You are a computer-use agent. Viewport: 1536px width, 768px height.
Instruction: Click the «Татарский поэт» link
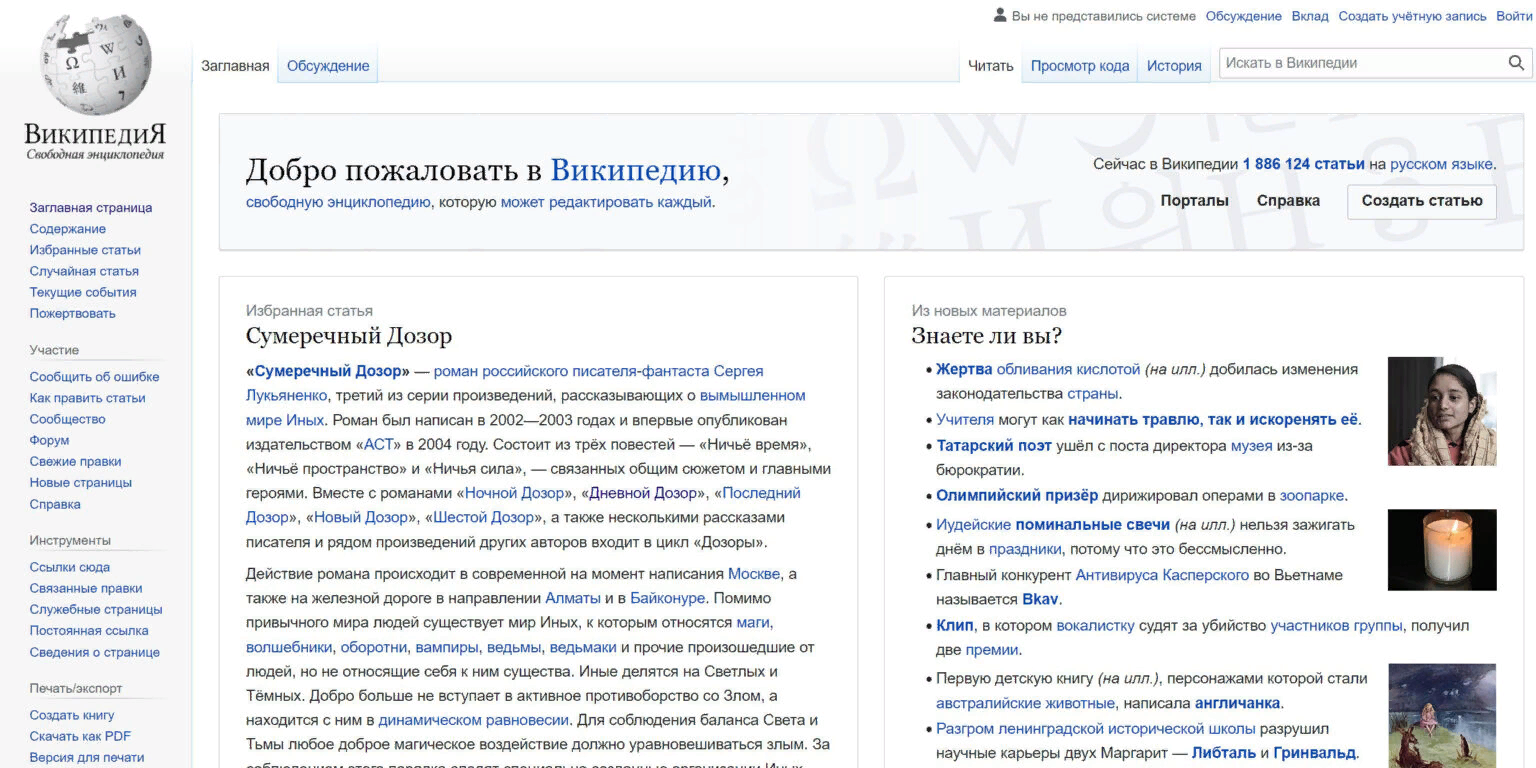click(993, 445)
